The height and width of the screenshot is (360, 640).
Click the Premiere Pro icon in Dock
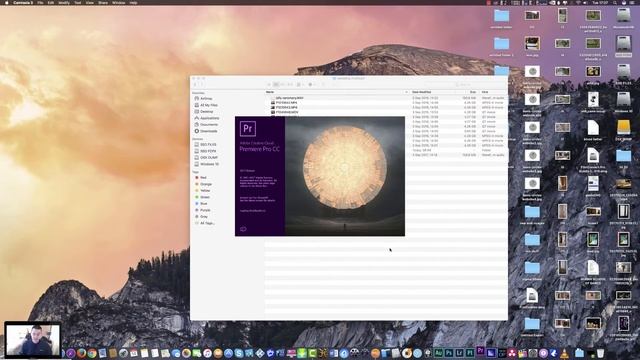[x=480, y=351]
